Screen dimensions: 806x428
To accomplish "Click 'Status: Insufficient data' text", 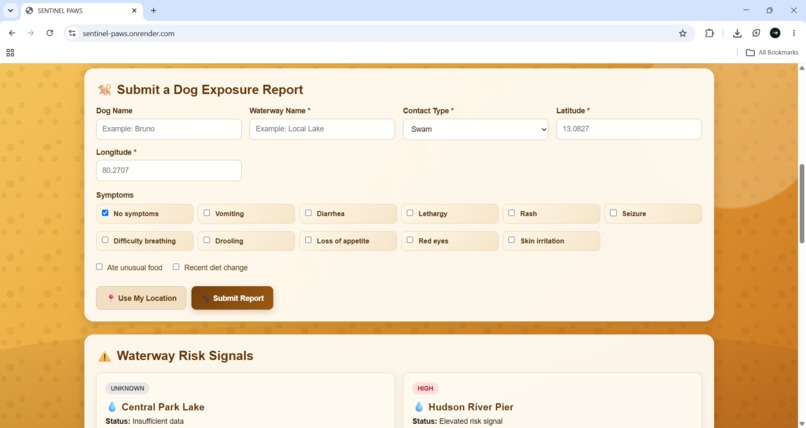I will [144, 421].
